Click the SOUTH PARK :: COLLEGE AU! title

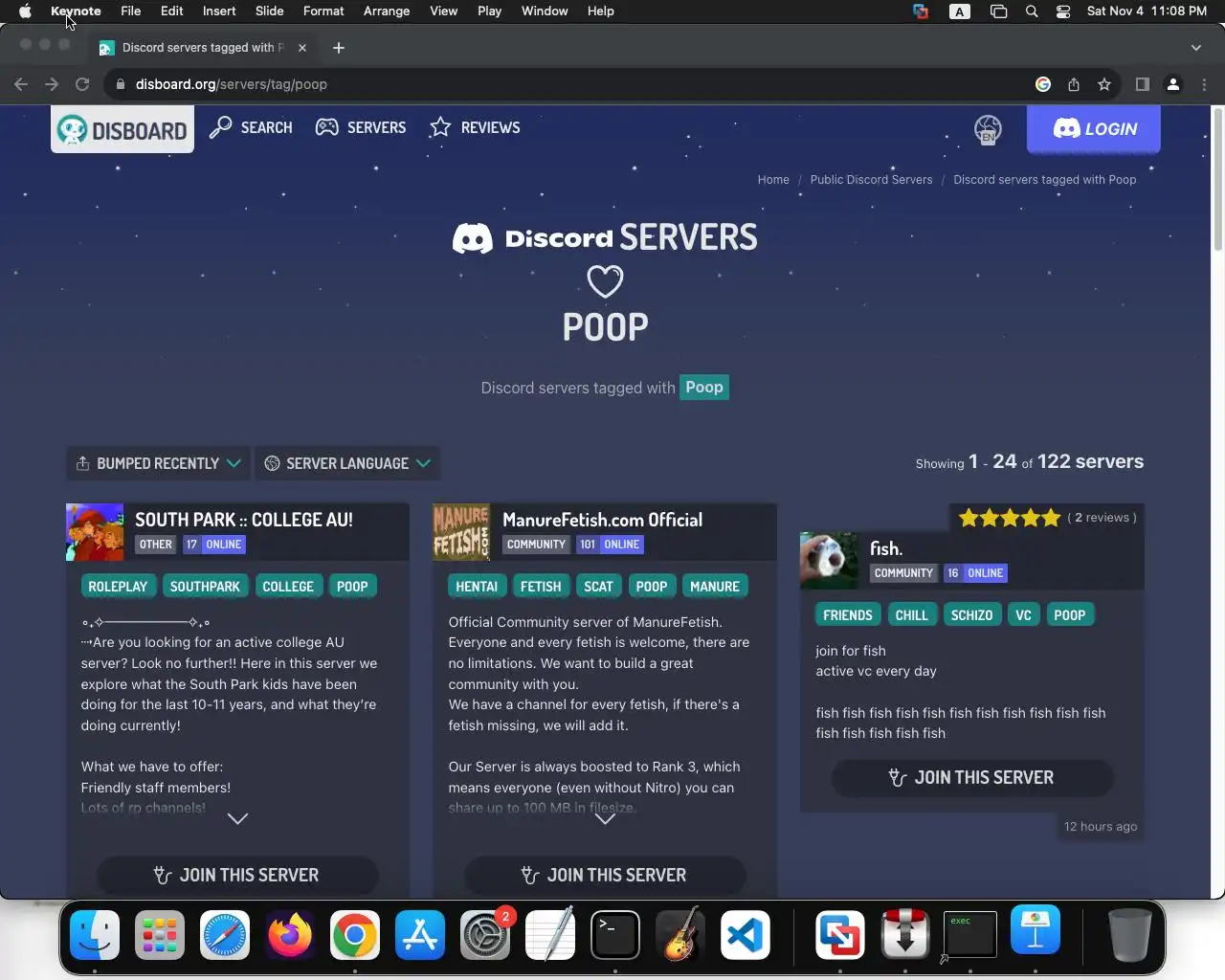pos(244,520)
